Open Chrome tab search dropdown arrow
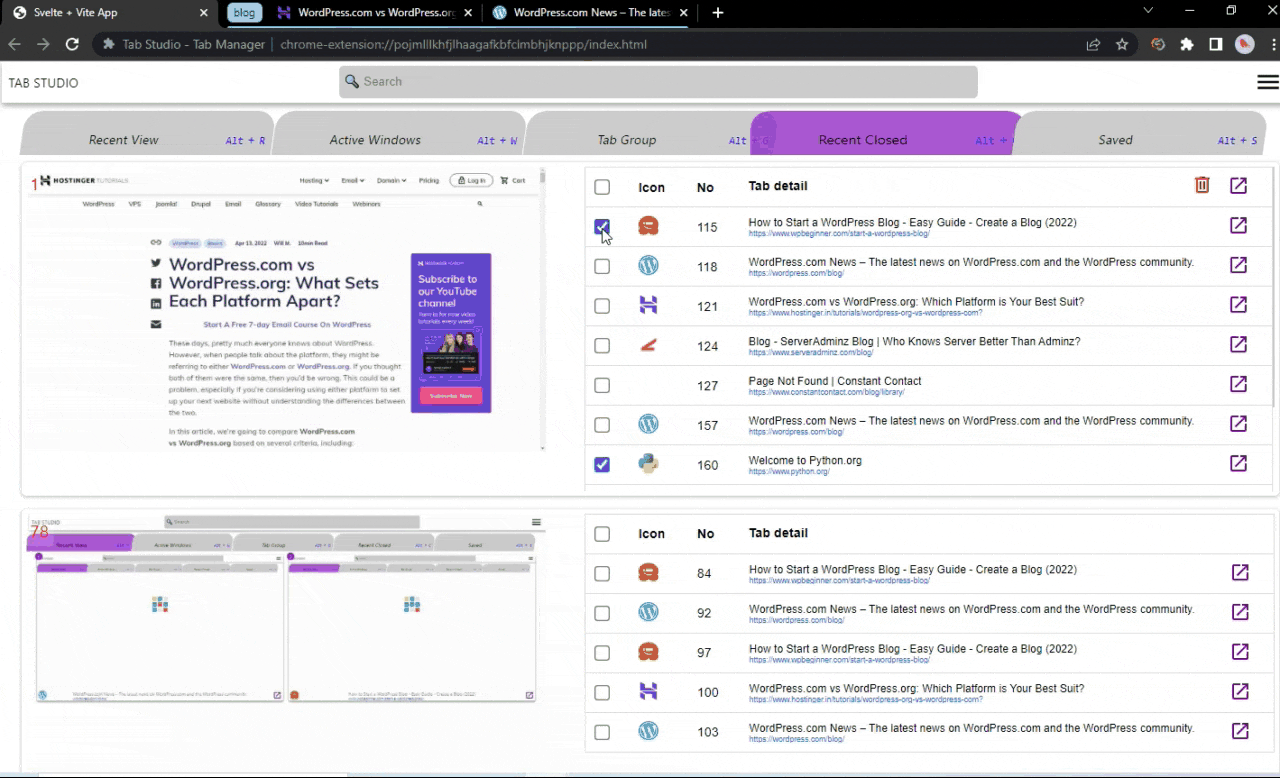This screenshot has width=1280, height=778. (x=1148, y=11)
